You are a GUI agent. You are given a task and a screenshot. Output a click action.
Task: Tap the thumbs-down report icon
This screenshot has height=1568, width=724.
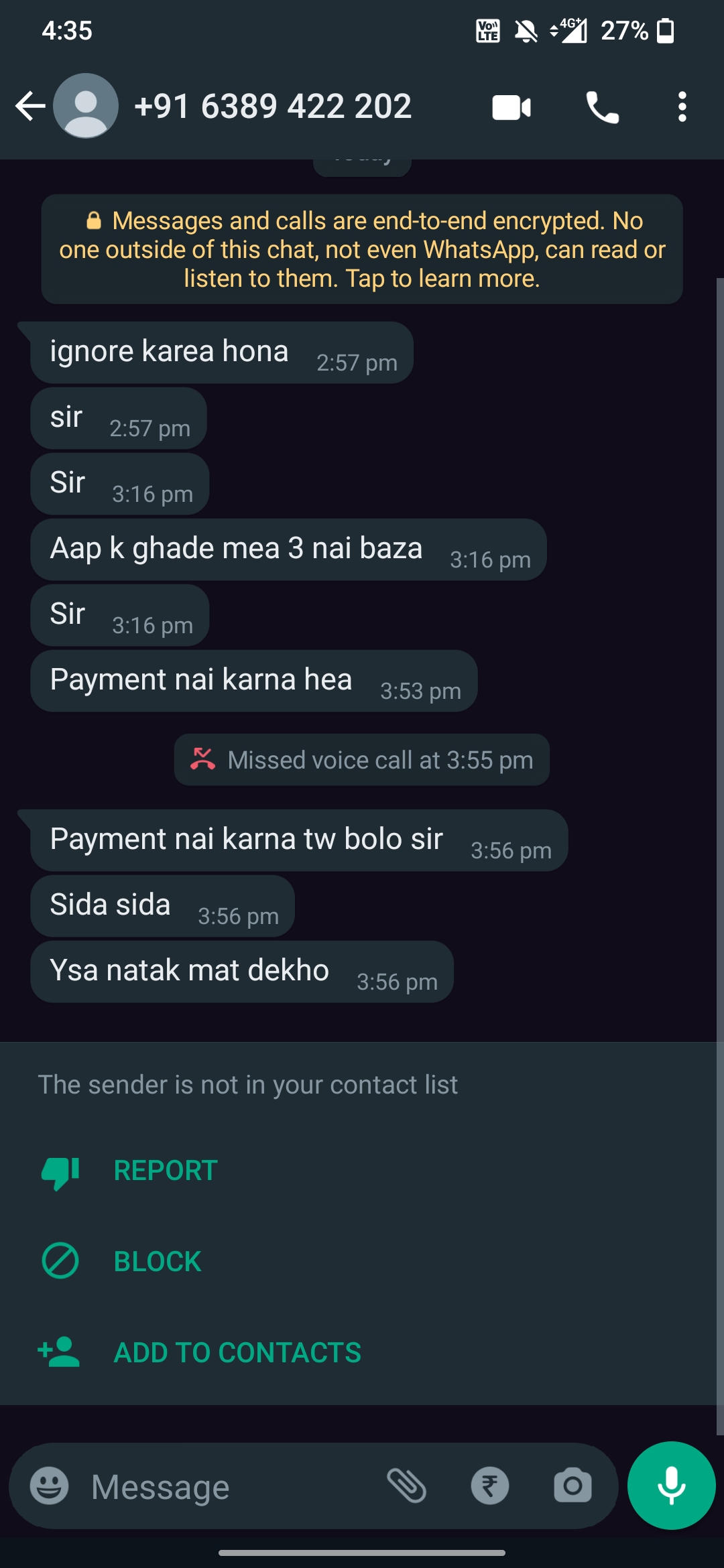pyautogui.click(x=60, y=1171)
